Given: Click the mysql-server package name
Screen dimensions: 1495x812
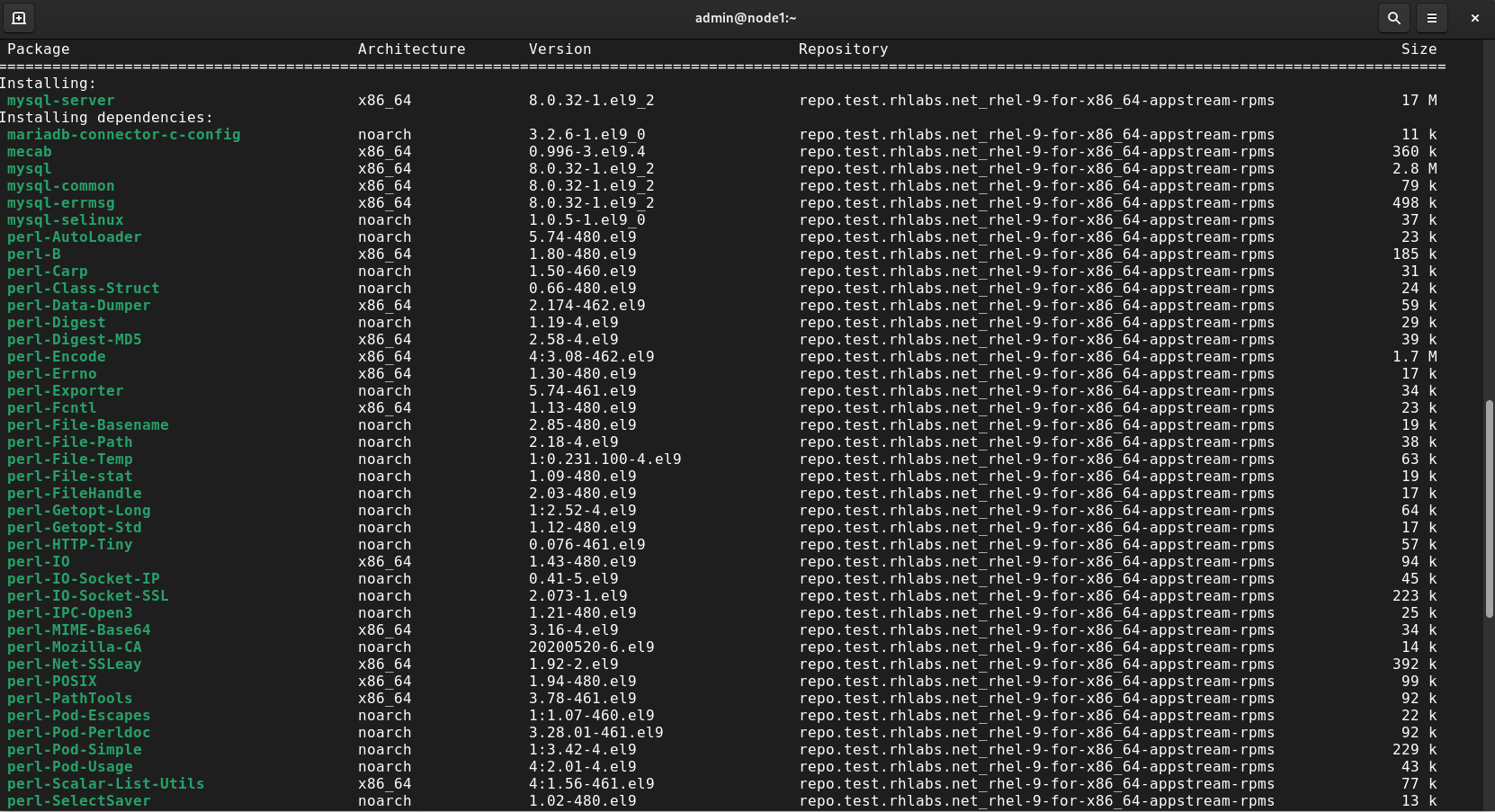Looking at the screenshot, I should coord(61,101).
